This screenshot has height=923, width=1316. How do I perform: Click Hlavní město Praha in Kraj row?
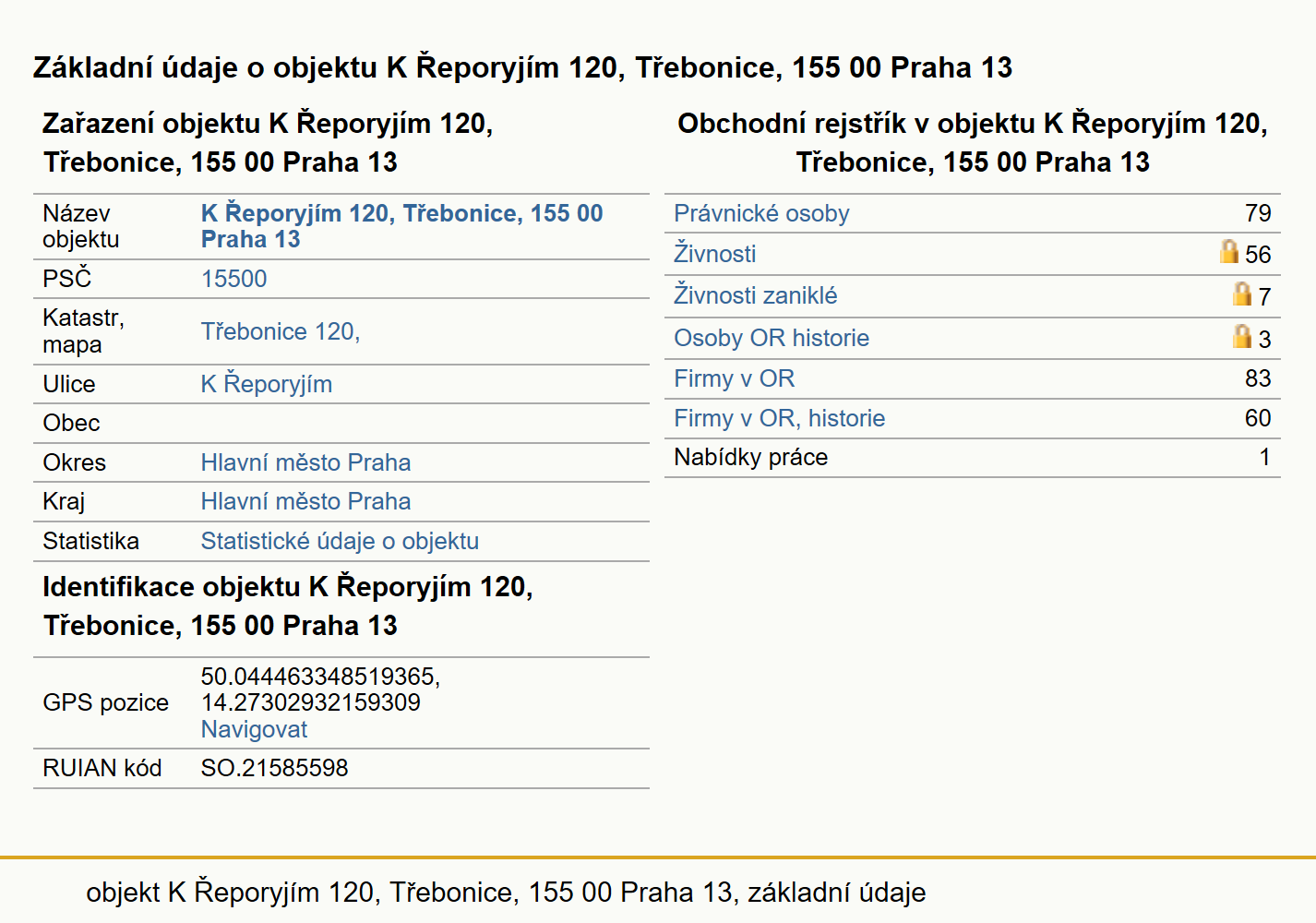[x=306, y=501]
